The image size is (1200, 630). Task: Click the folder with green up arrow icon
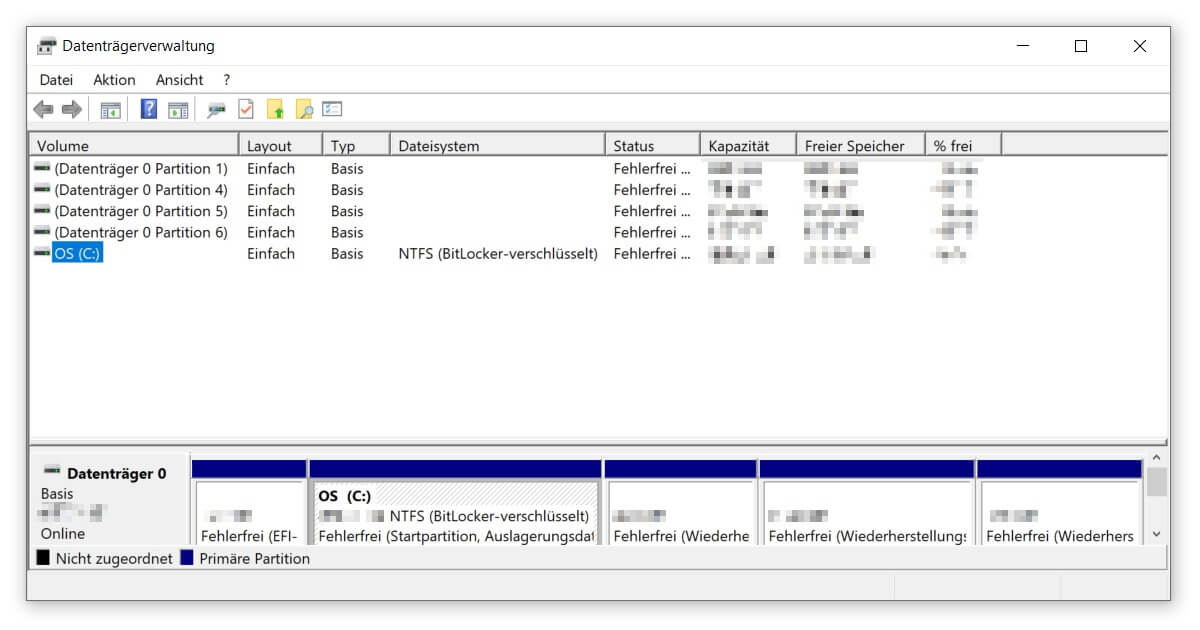[x=277, y=109]
